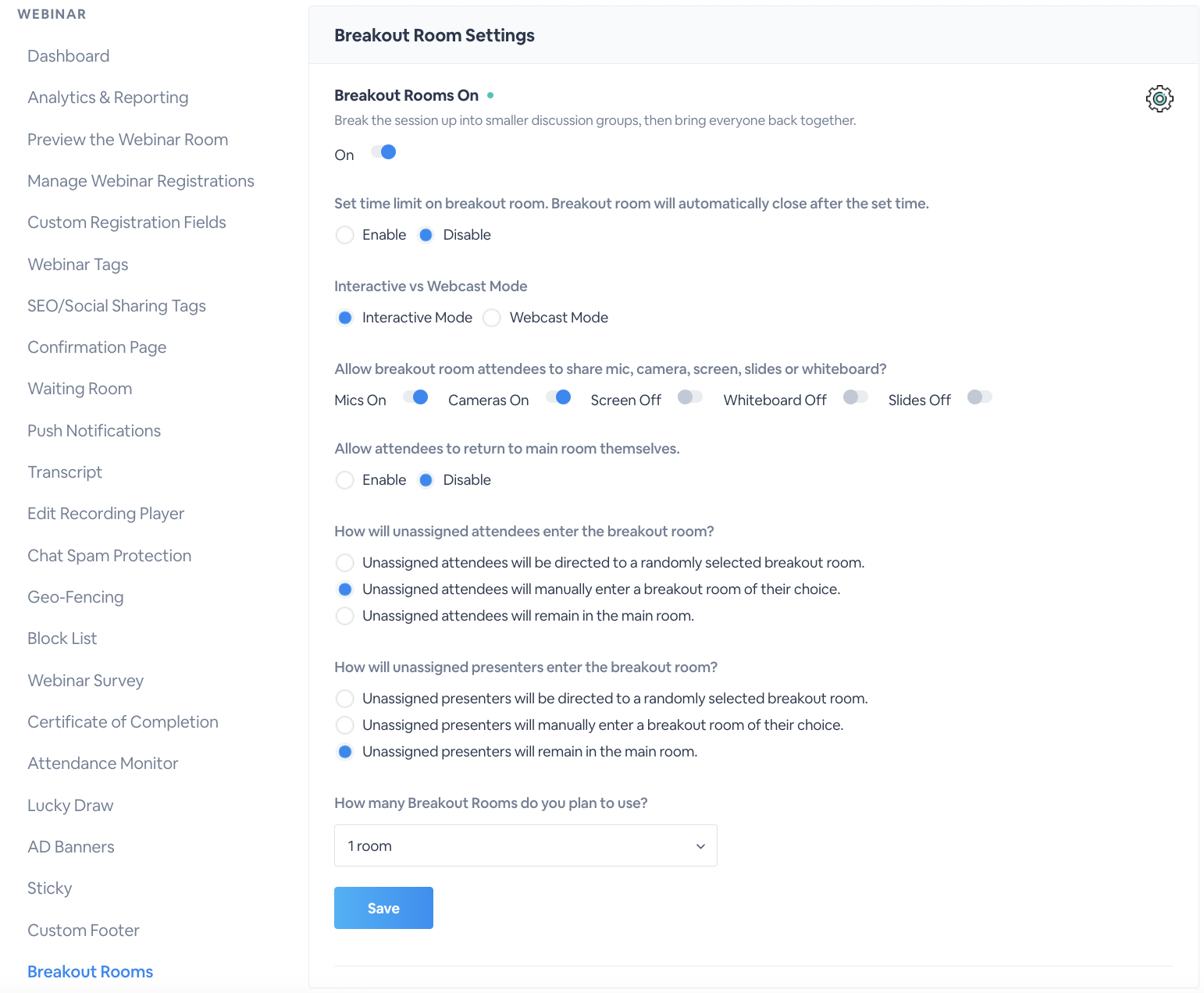
Task: Enable the Slides Off toggle
Action: pyautogui.click(x=980, y=397)
